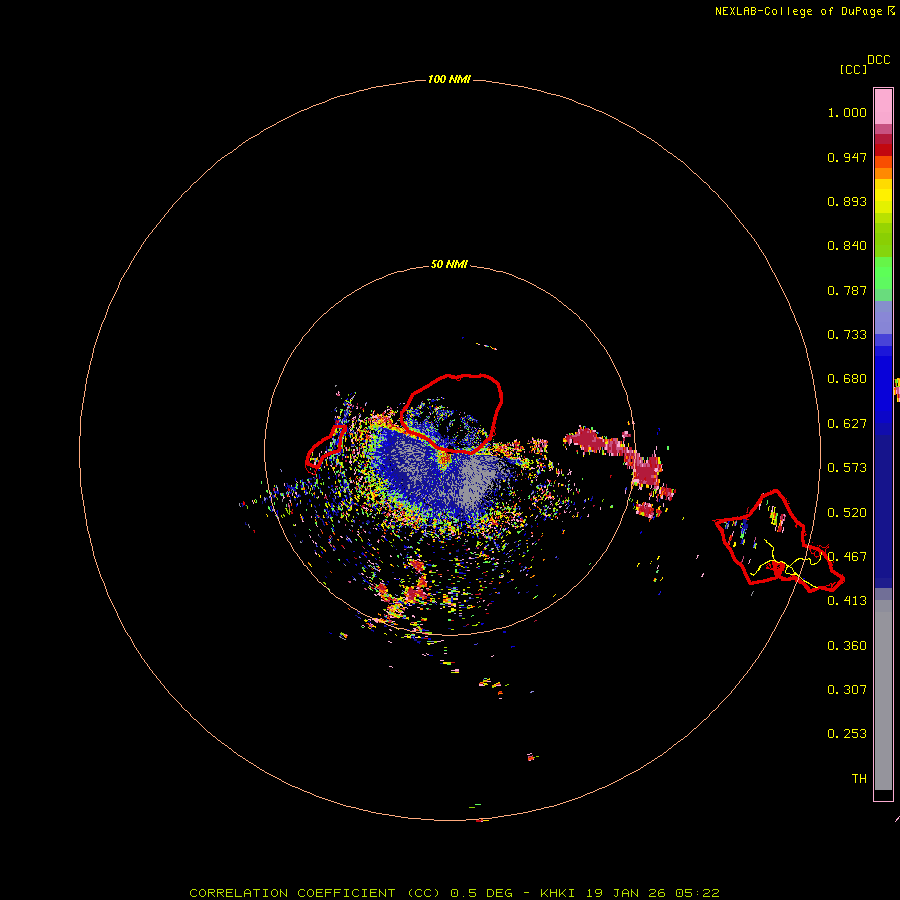Image resolution: width=900 pixels, height=900 pixels.
Task: Click the 1.000 value on the color scale
Action: coord(847,112)
